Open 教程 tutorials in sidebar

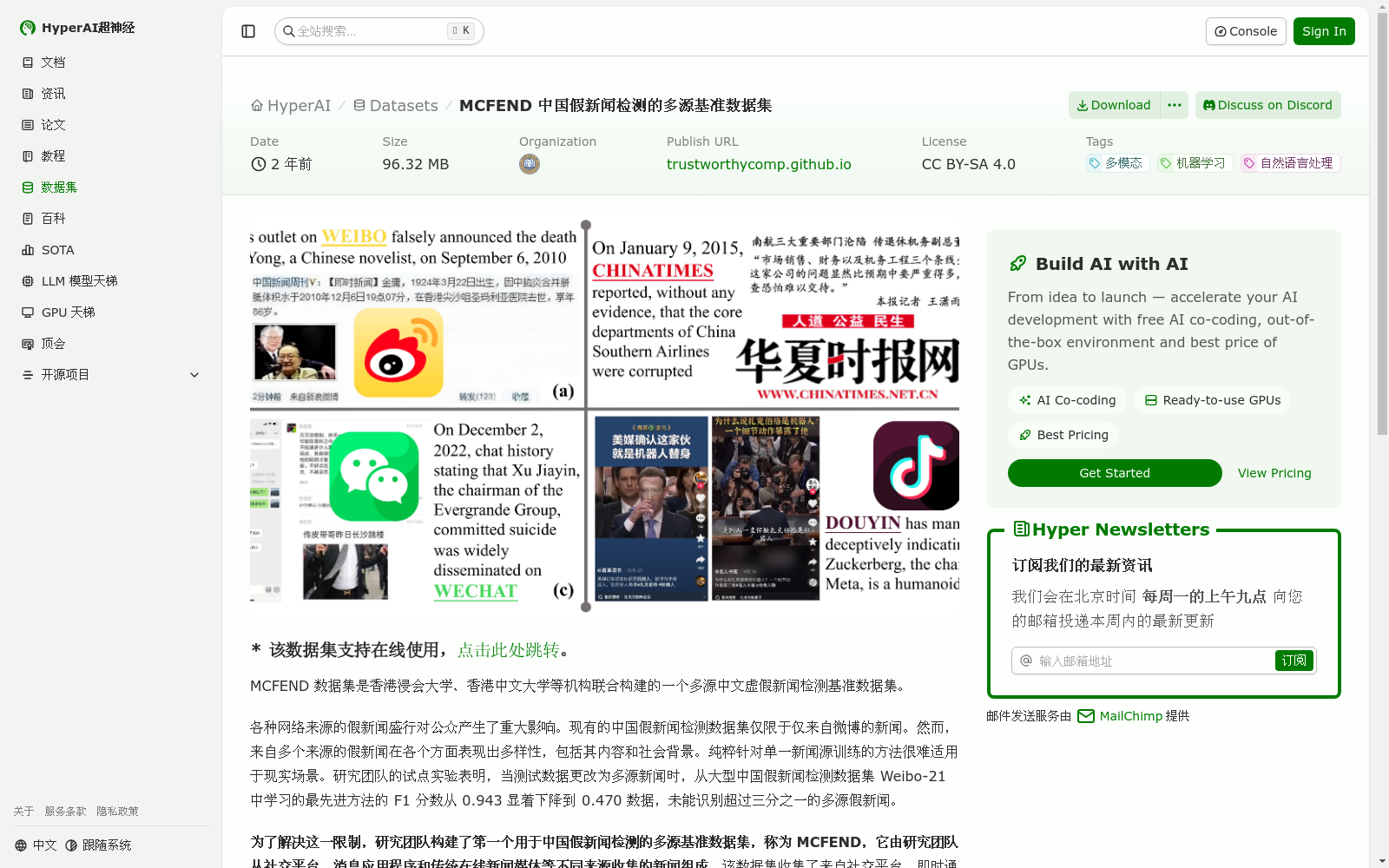point(111,156)
